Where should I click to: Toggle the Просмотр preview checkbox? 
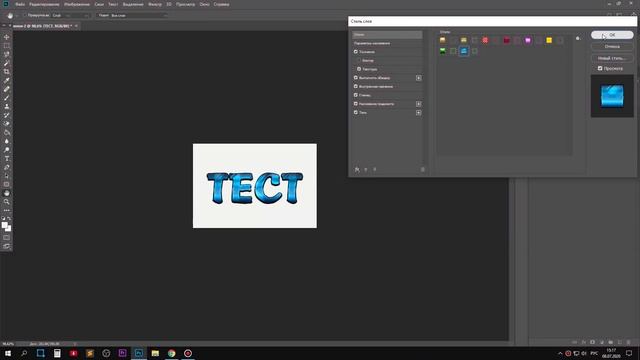point(600,68)
